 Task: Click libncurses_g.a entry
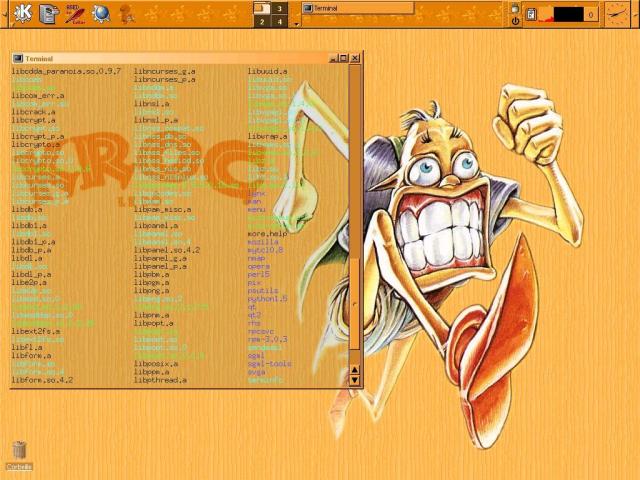coord(164,71)
